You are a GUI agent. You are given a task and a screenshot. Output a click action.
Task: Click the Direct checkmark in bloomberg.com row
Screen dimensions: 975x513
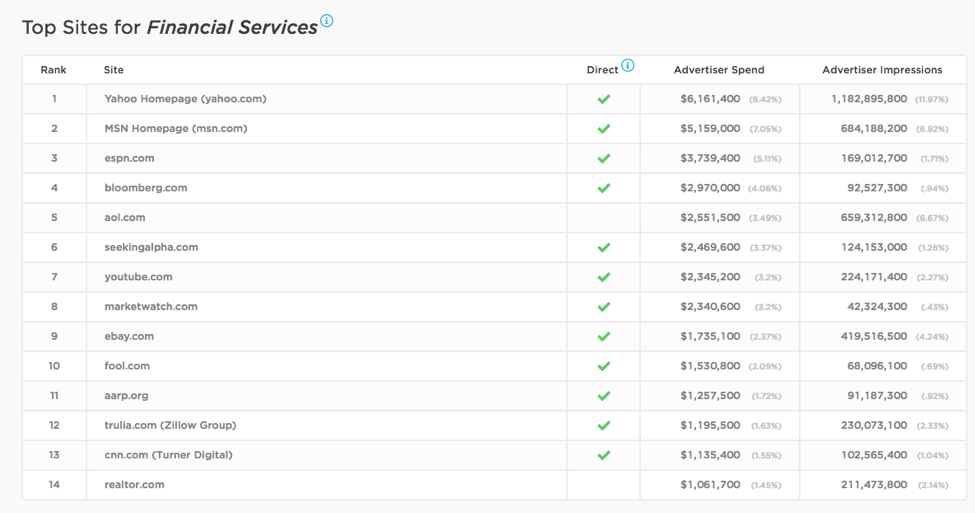(x=603, y=188)
